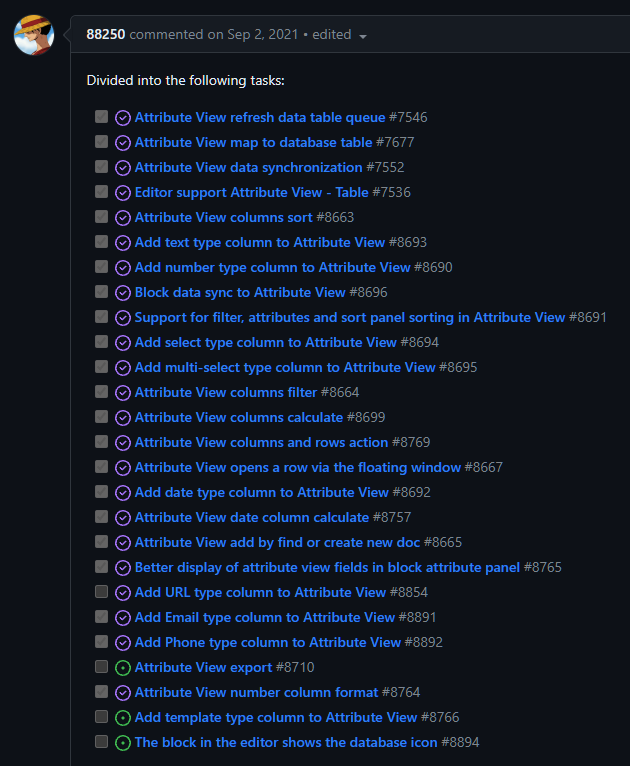Click the closed-issue icon beside Add URL type column
The image size is (630, 766).
[x=123, y=592]
